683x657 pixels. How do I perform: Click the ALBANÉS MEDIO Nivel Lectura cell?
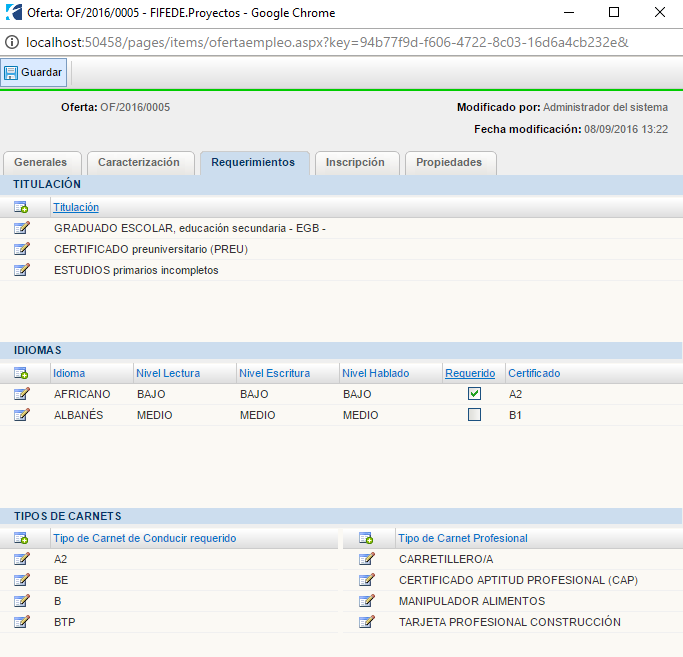click(x=155, y=415)
